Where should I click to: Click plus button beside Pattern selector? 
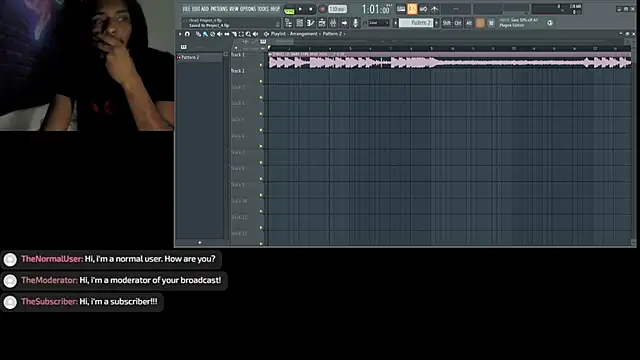tap(436, 23)
